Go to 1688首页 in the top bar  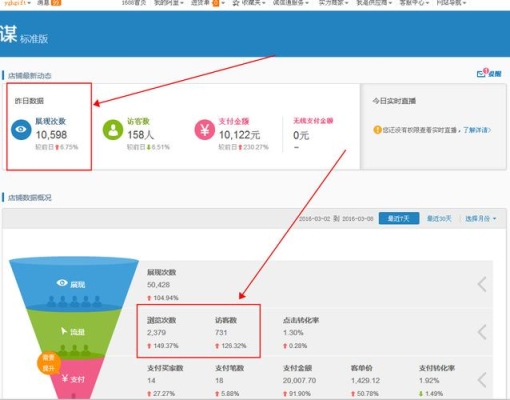point(134,3)
